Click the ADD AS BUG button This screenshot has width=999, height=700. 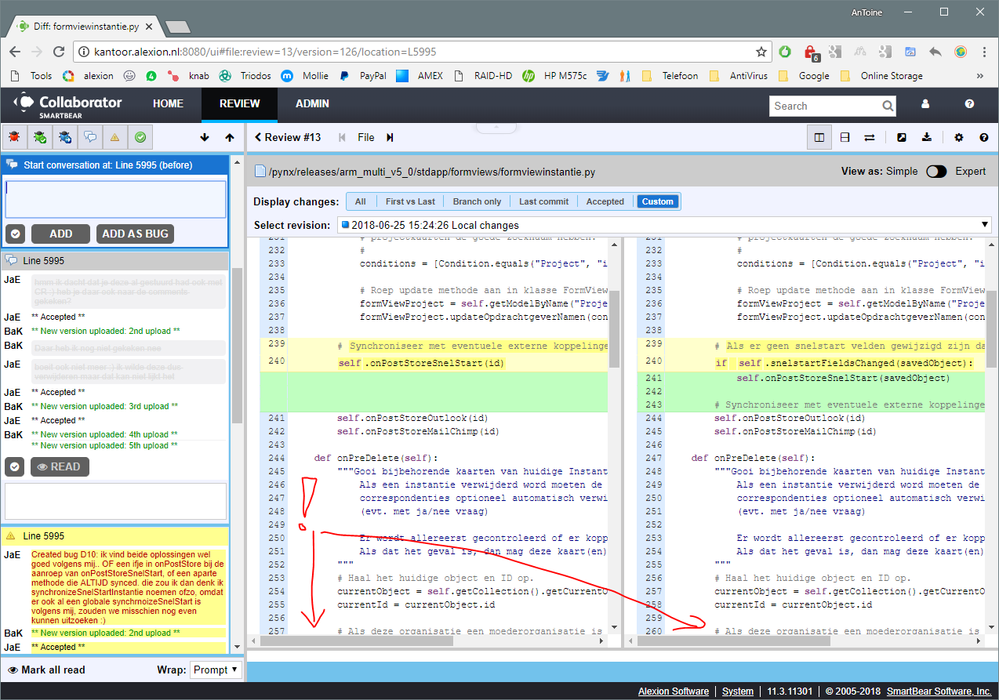pyautogui.click(x=137, y=233)
